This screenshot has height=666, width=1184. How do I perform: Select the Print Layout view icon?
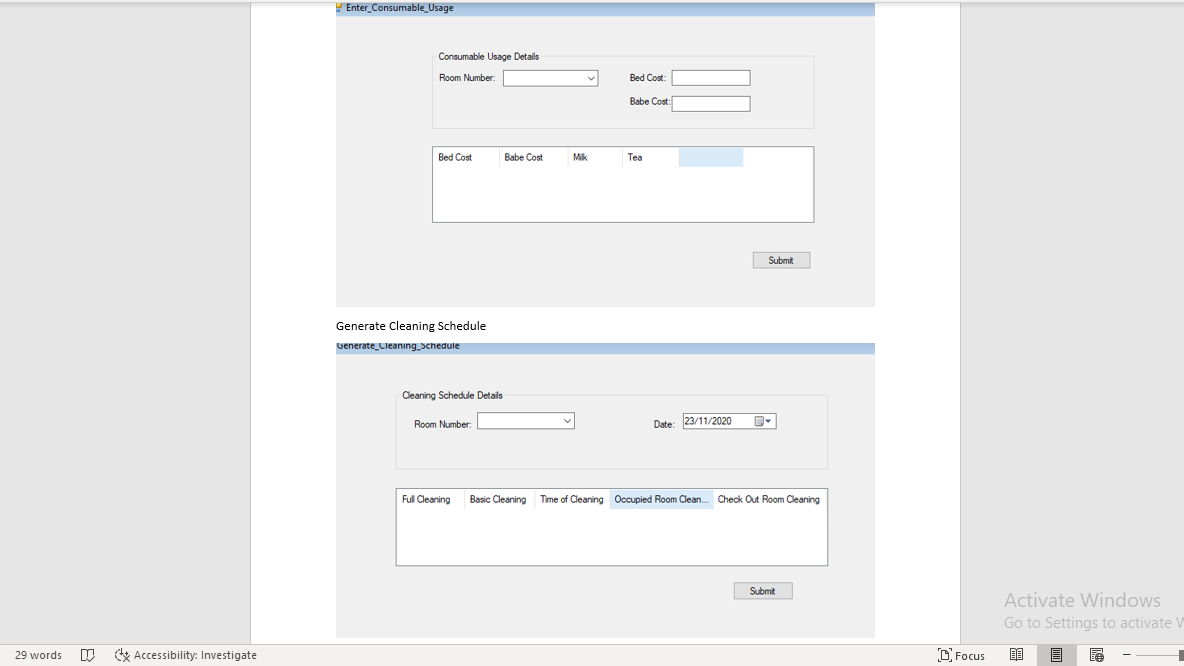point(1056,655)
